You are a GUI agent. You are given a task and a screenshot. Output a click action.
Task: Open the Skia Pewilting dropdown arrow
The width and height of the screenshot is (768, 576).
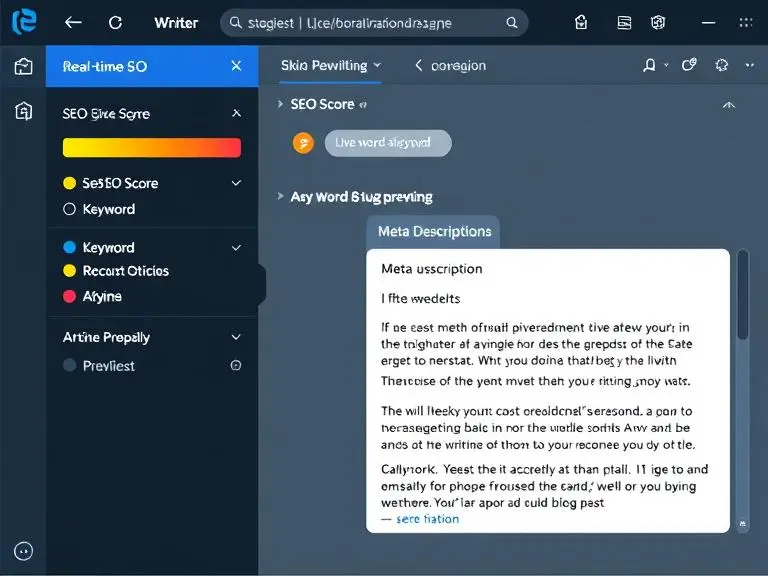(377, 65)
